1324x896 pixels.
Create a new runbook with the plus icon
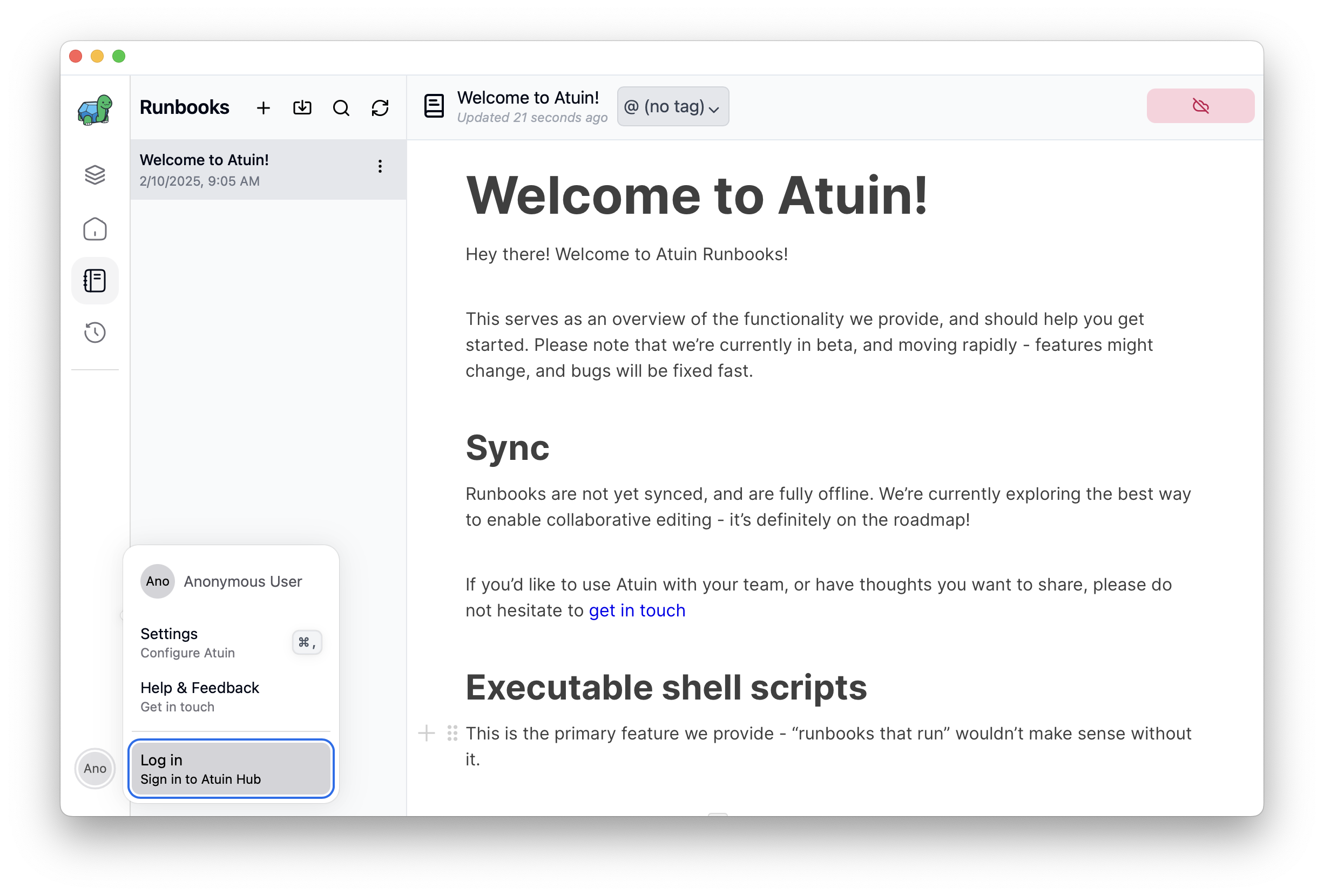click(x=263, y=107)
